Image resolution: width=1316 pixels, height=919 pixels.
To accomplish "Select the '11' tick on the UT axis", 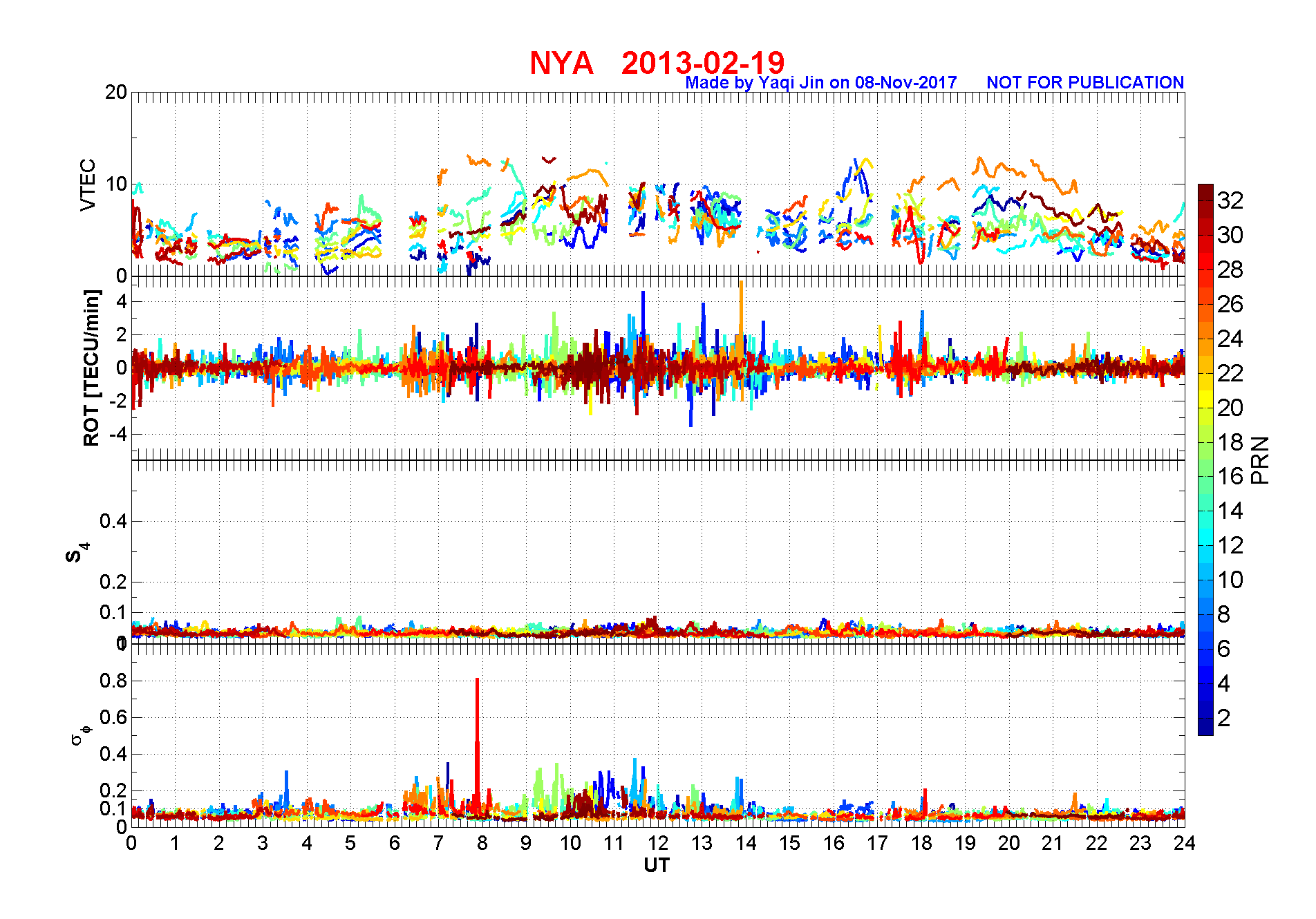I will [x=614, y=843].
